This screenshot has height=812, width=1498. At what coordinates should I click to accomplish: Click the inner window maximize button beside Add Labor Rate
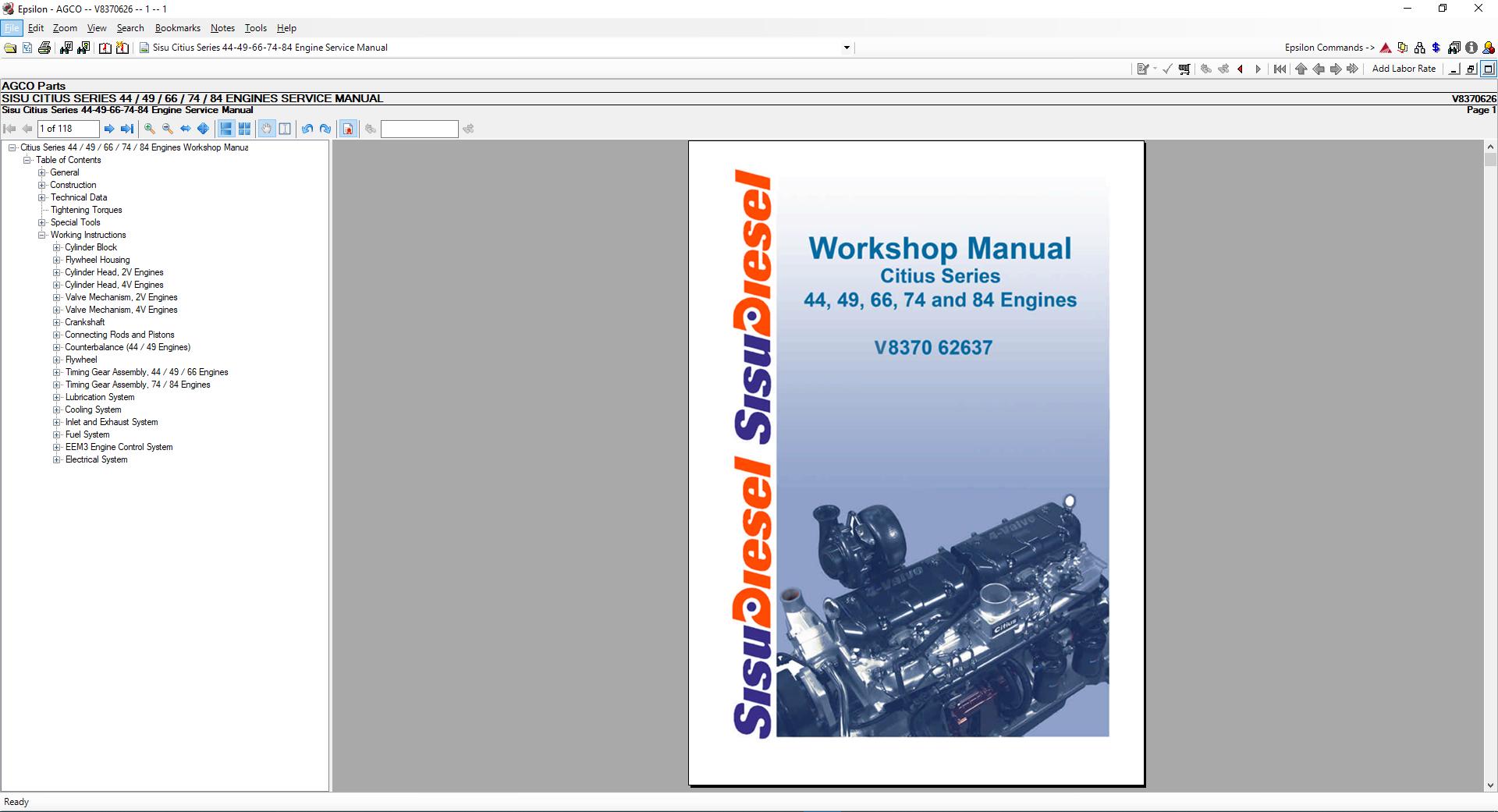pos(1489,69)
